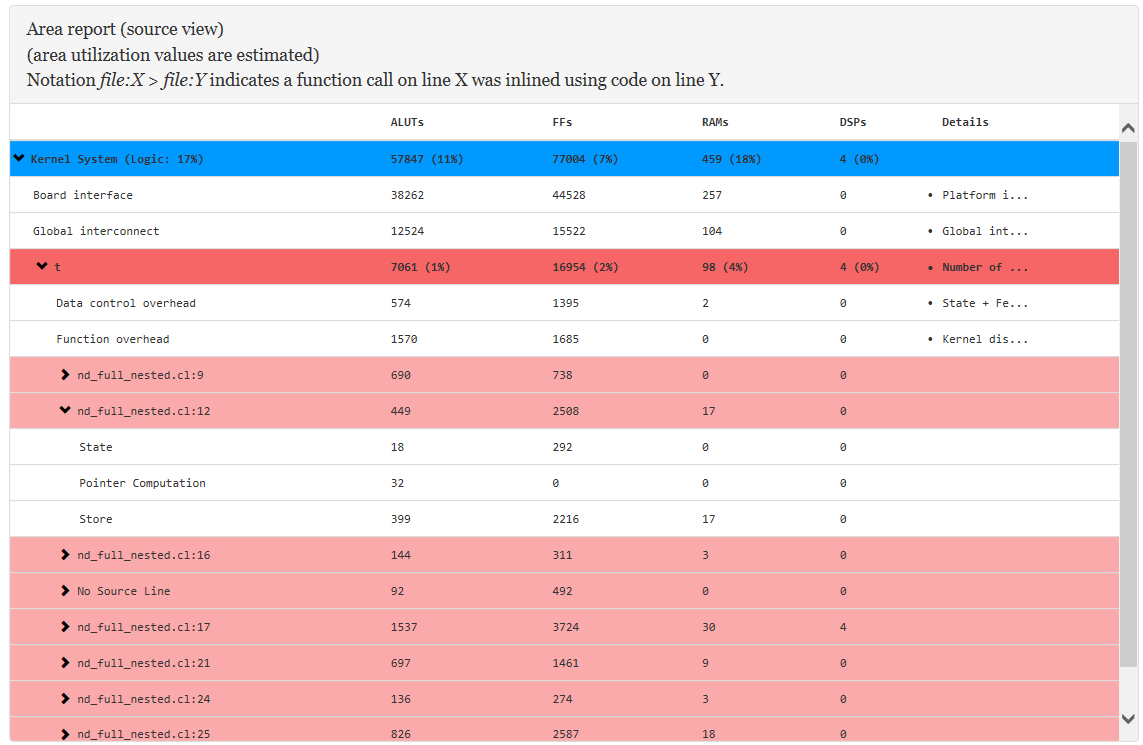Select the Board interface row

tap(83, 195)
